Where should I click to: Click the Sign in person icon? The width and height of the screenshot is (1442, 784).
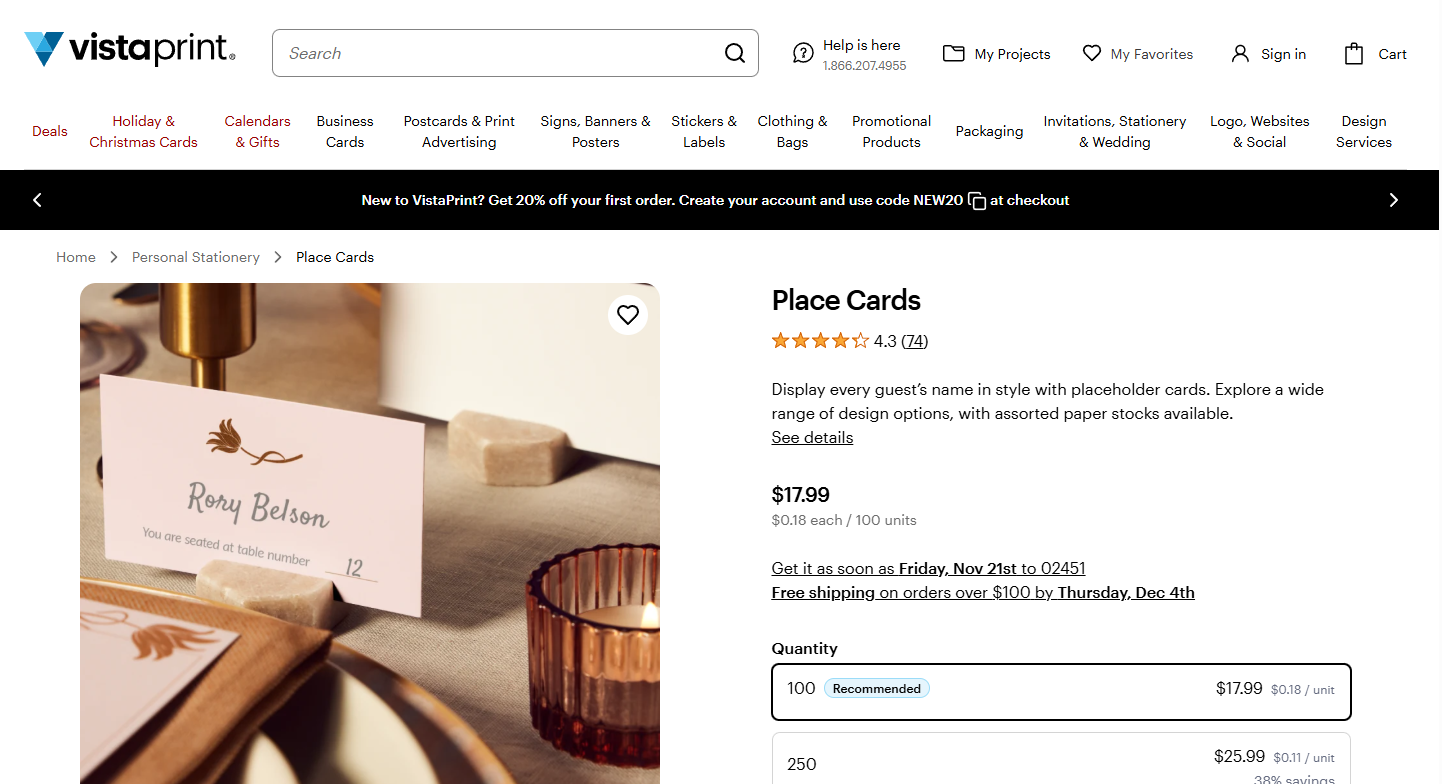(1240, 54)
